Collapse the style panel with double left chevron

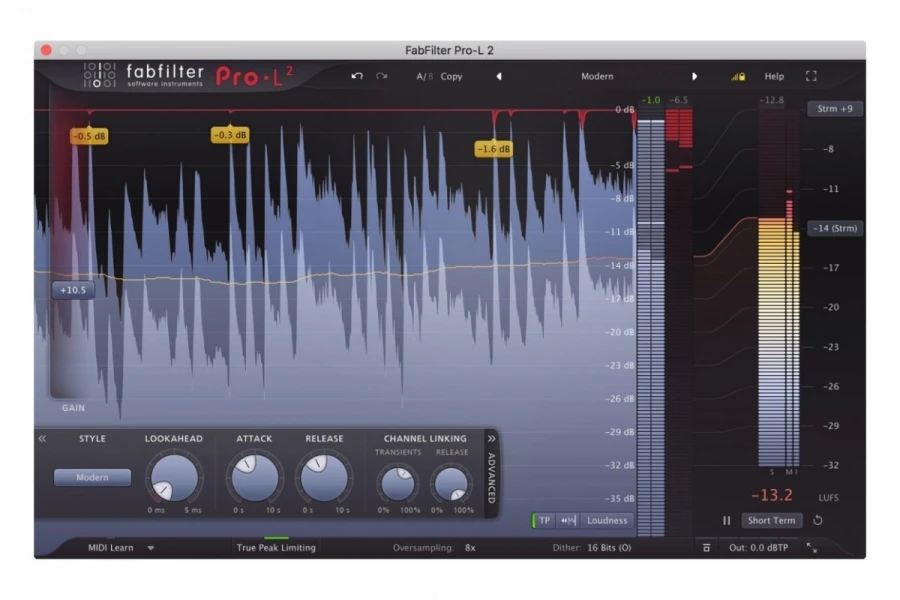click(42, 438)
